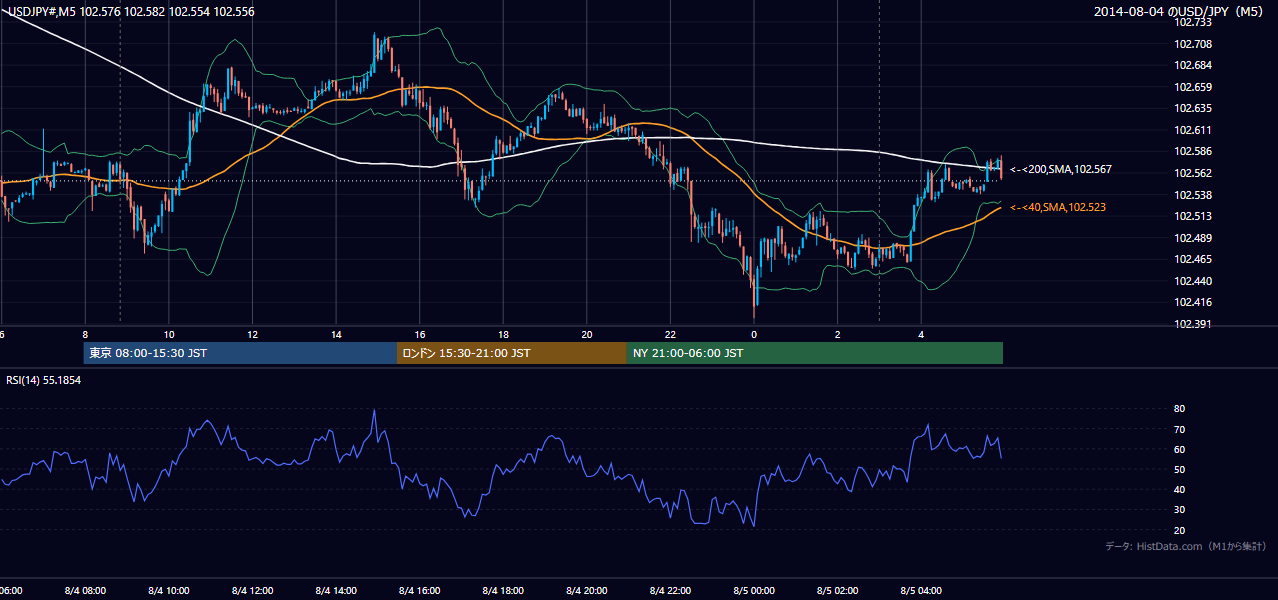Click price axis value 102.562
The height and width of the screenshot is (600, 1278).
1194,173
